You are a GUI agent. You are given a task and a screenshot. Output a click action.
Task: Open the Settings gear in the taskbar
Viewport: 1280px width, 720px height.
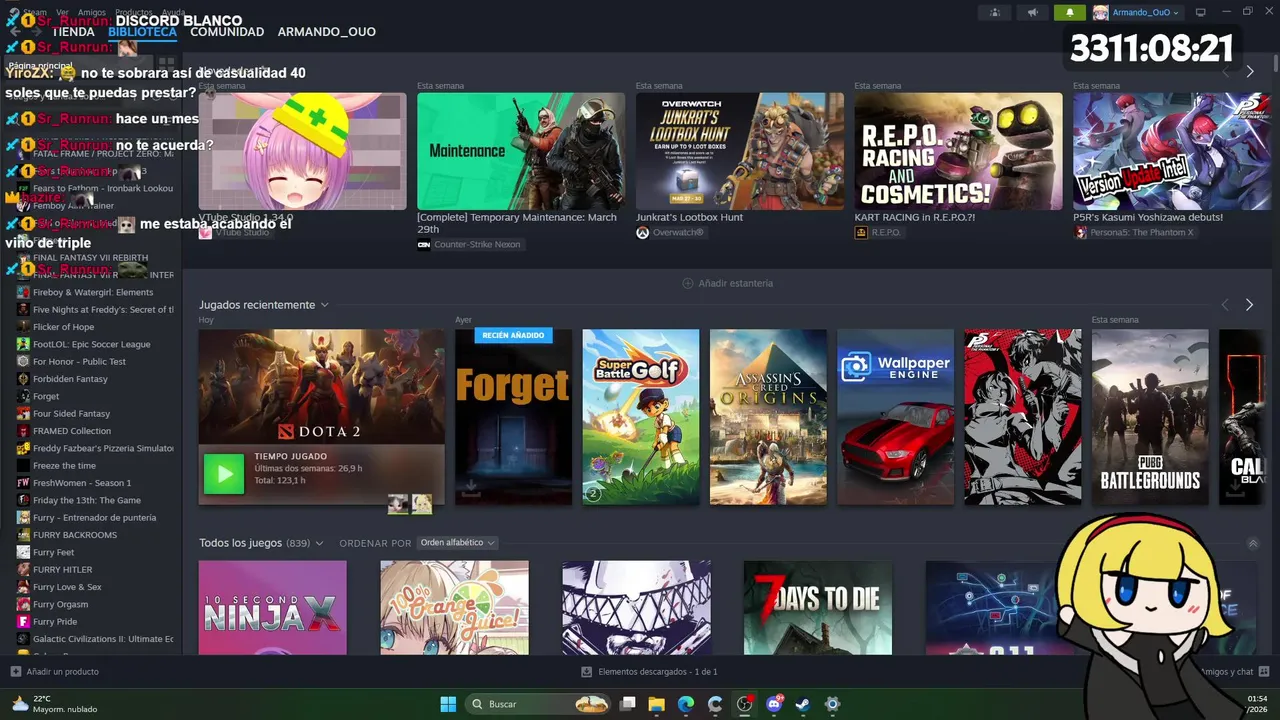tap(832, 704)
